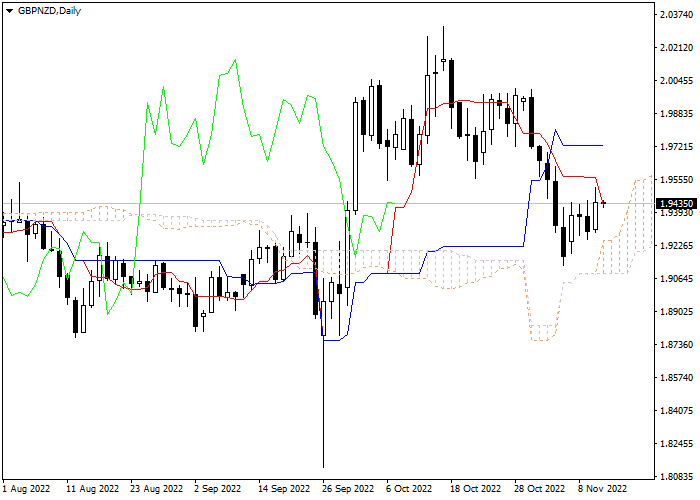
Task: Click the 2.02120 price axis label
Action: [x=676, y=48]
